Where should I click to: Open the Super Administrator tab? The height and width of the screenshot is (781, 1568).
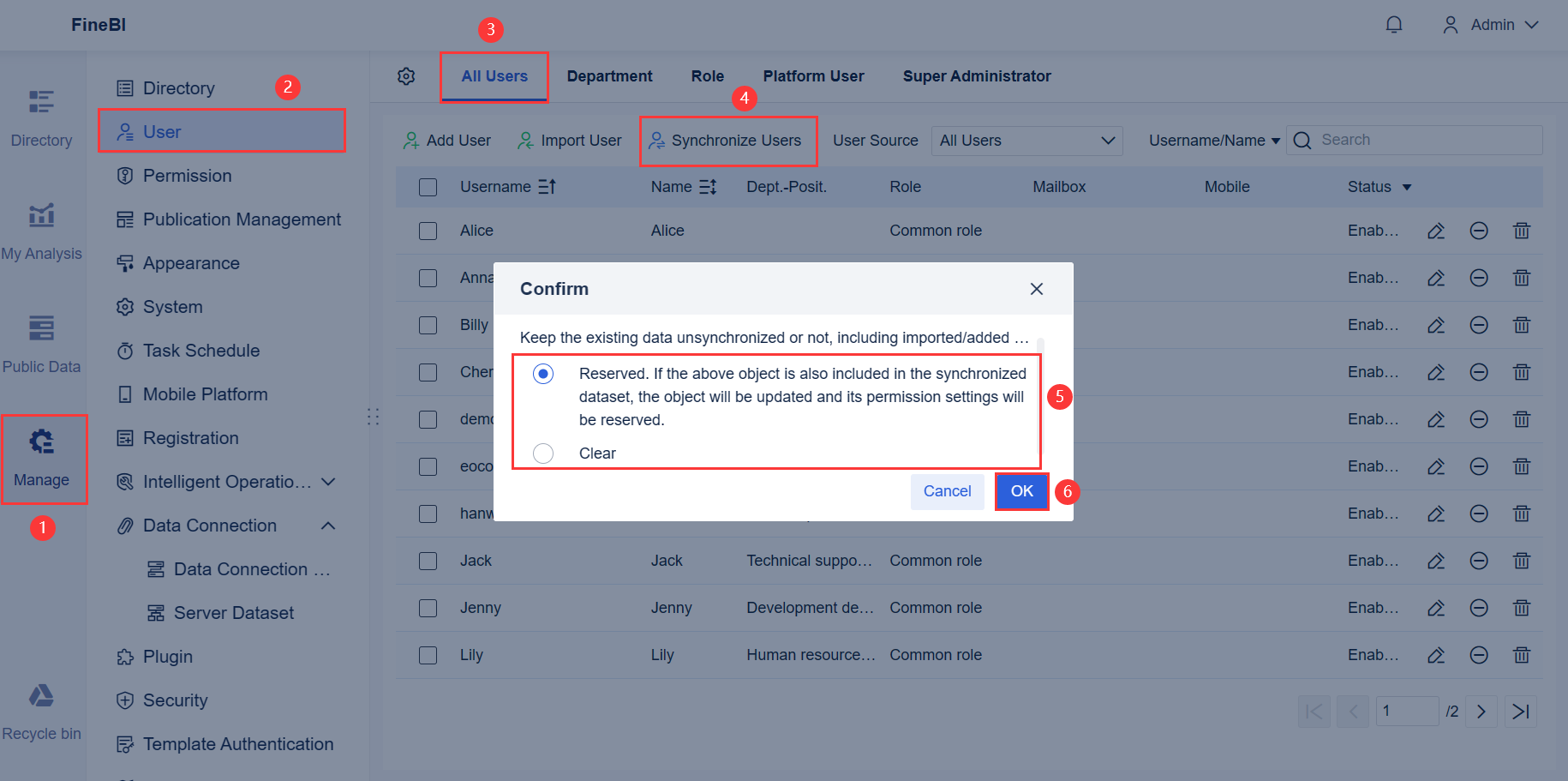977,76
